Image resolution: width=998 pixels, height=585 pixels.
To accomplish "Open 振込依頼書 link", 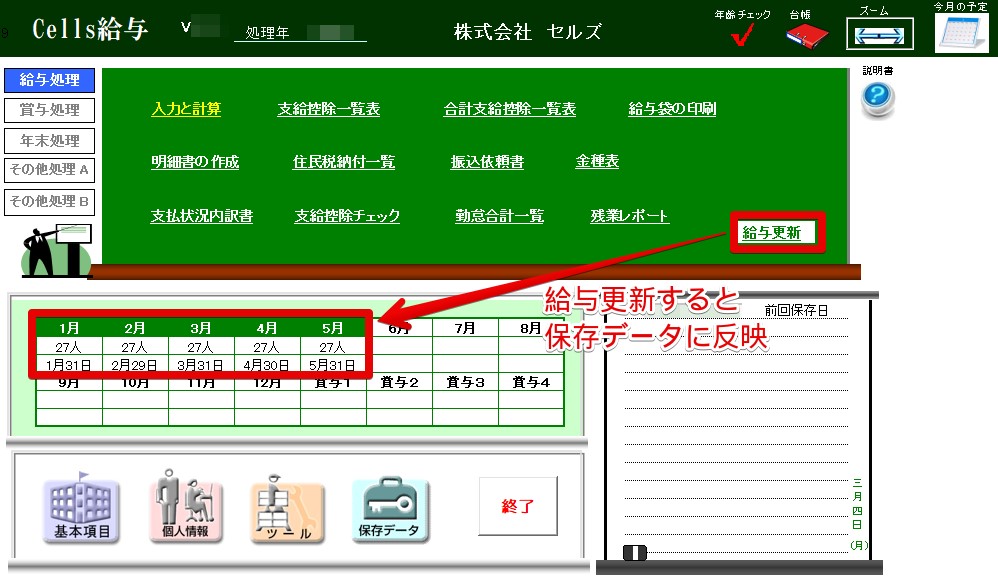I will [x=487, y=162].
